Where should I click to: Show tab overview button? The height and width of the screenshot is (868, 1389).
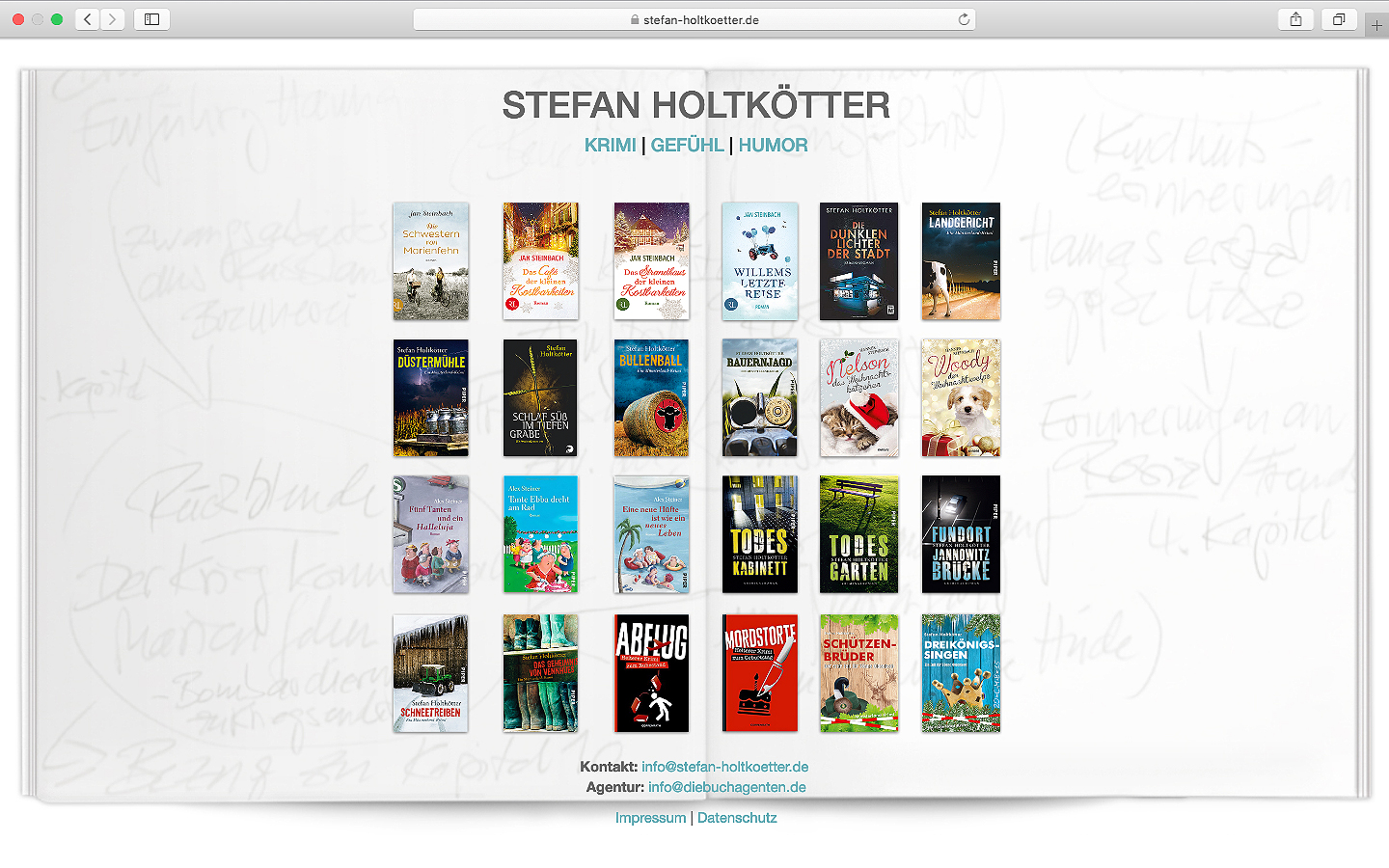click(1339, 19)
